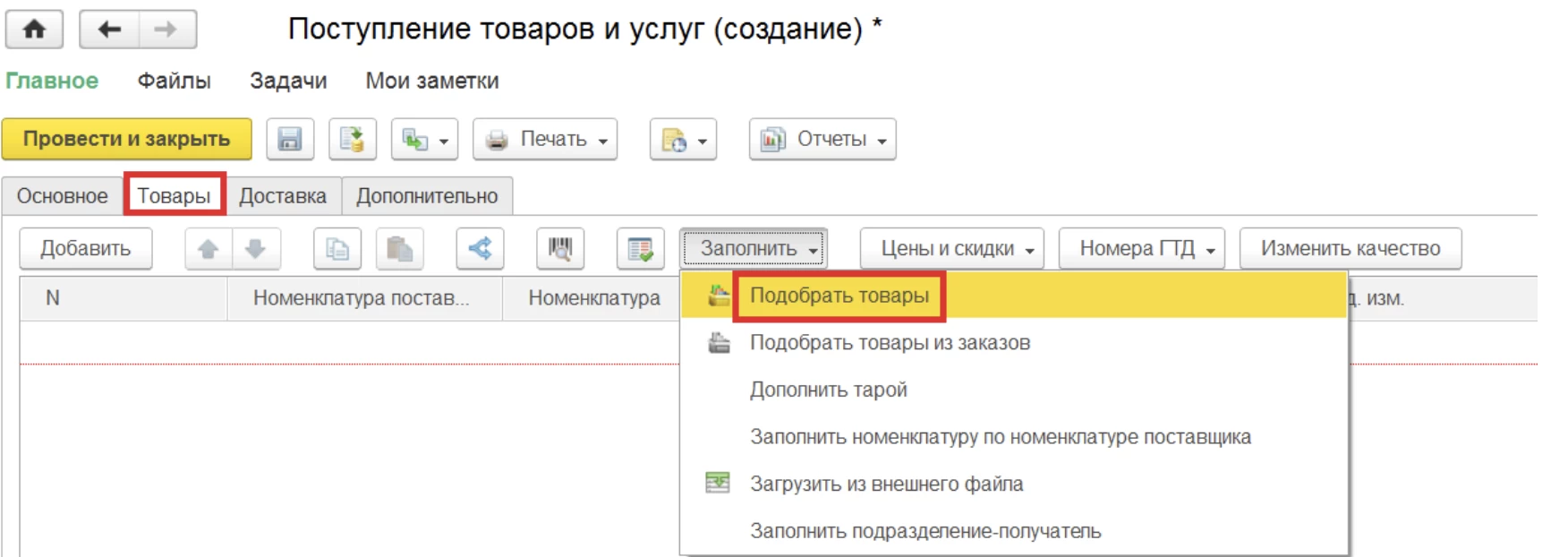Choose Загрузить из внешнего файла
The height and width of the screenshot is (557, 1568).
(x=886, y=484)
